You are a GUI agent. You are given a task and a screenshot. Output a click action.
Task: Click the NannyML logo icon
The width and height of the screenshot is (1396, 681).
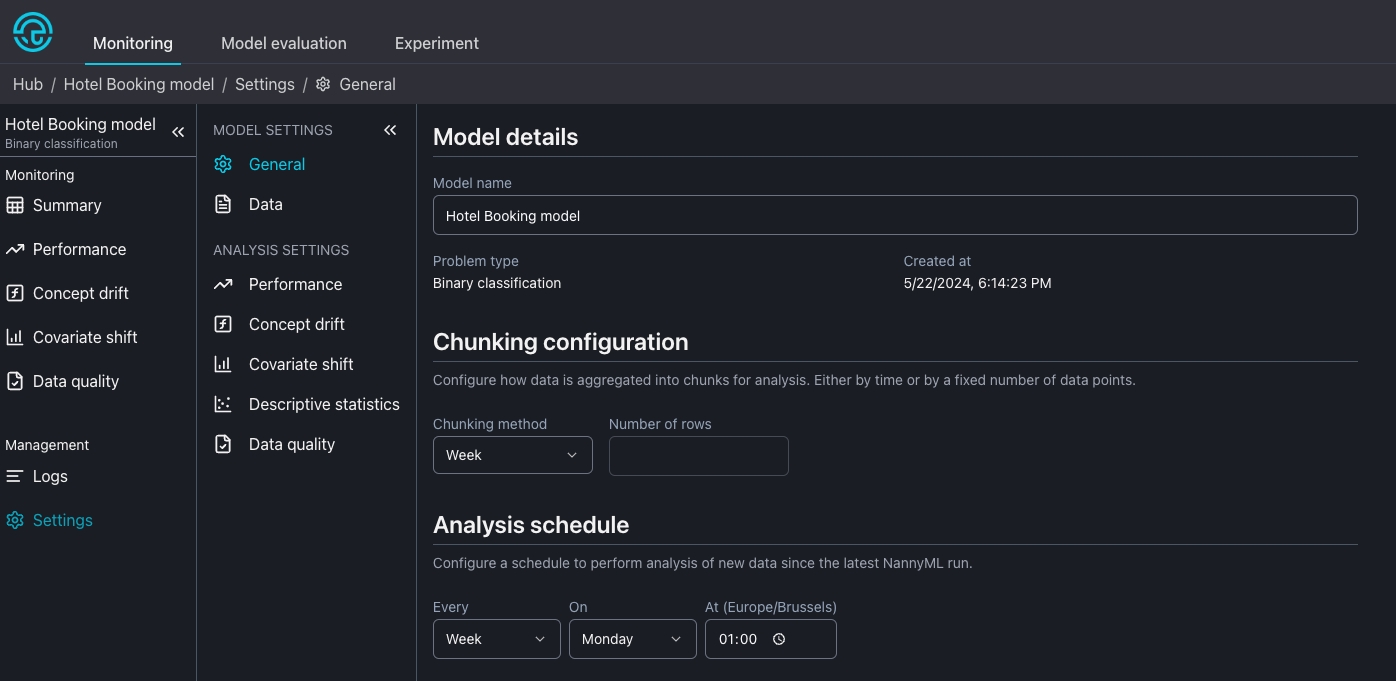tap(32, 32)
